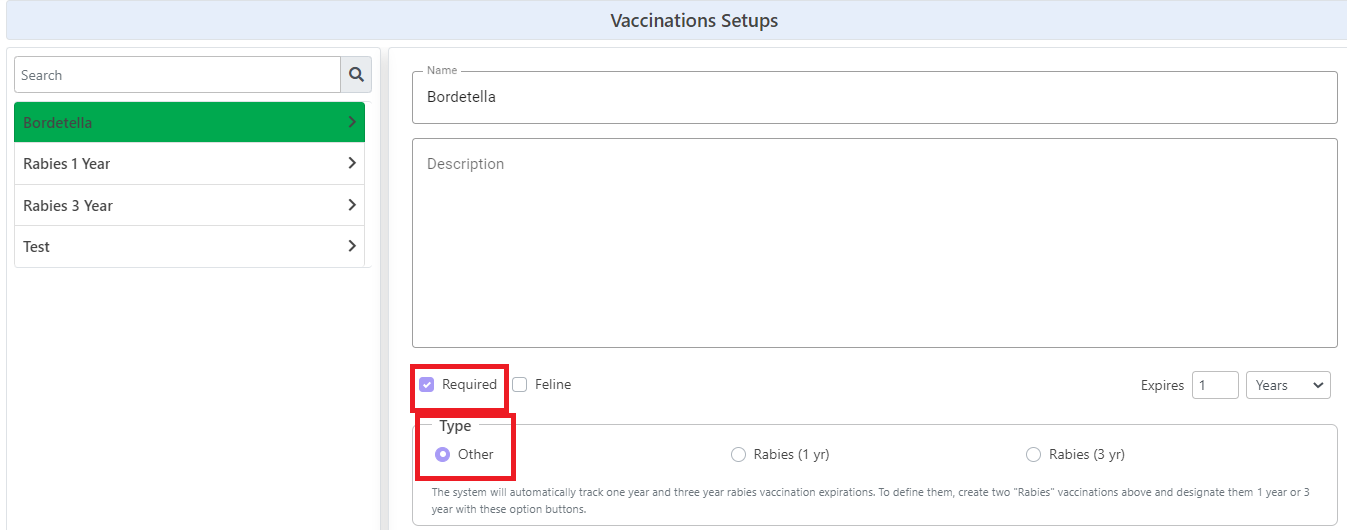1347x530 pixels.
Task: Click the magnifying glass search icon
Action: 356,75
